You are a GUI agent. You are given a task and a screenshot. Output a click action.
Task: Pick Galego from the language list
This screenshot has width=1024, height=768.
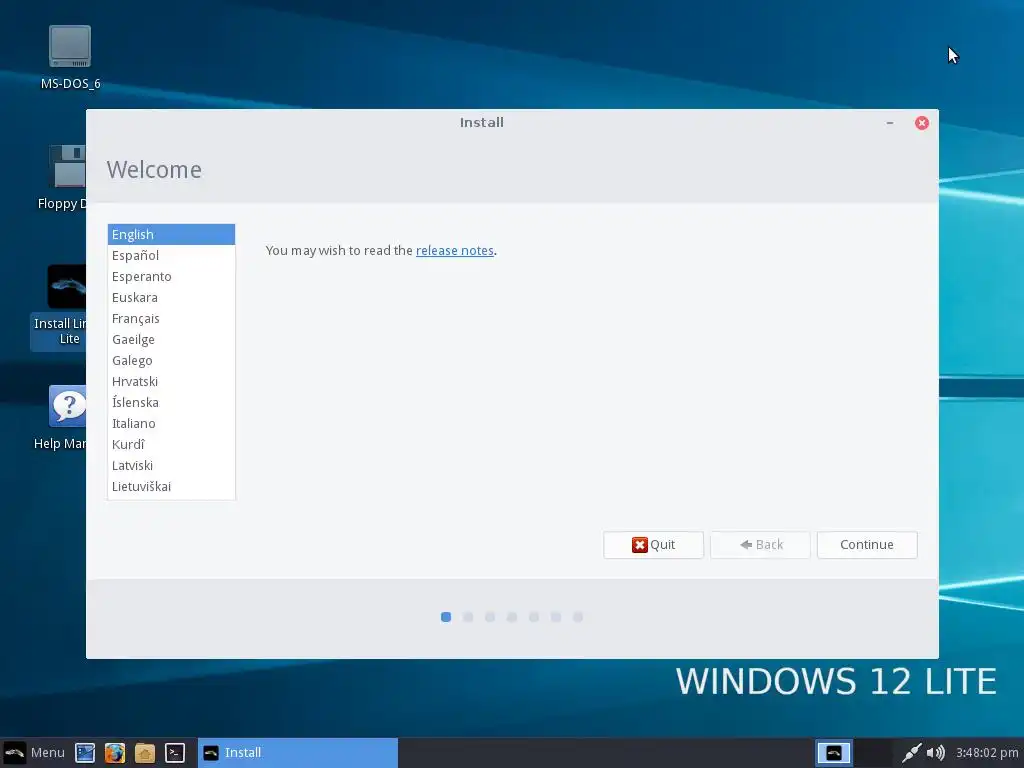point(171,360)
